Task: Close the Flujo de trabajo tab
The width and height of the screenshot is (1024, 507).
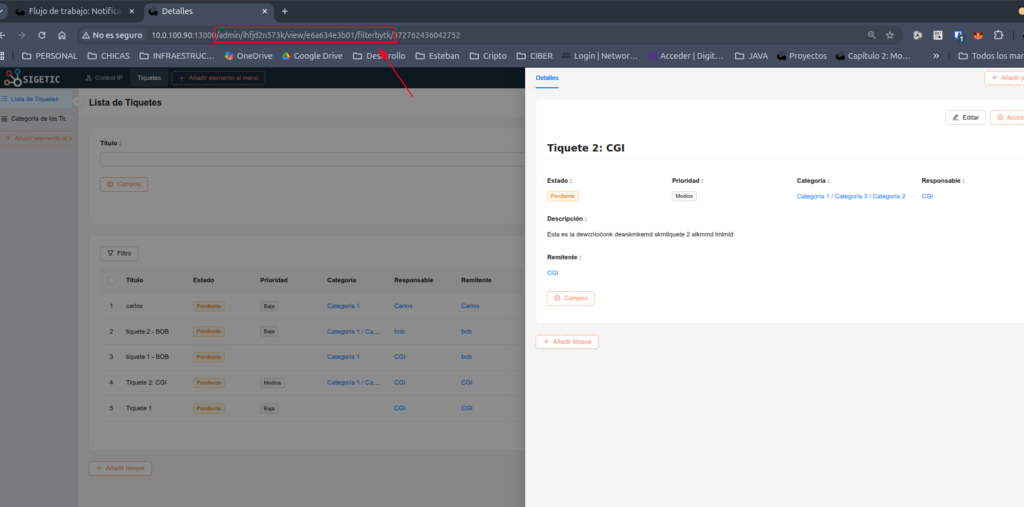Action: coord(133,11)
